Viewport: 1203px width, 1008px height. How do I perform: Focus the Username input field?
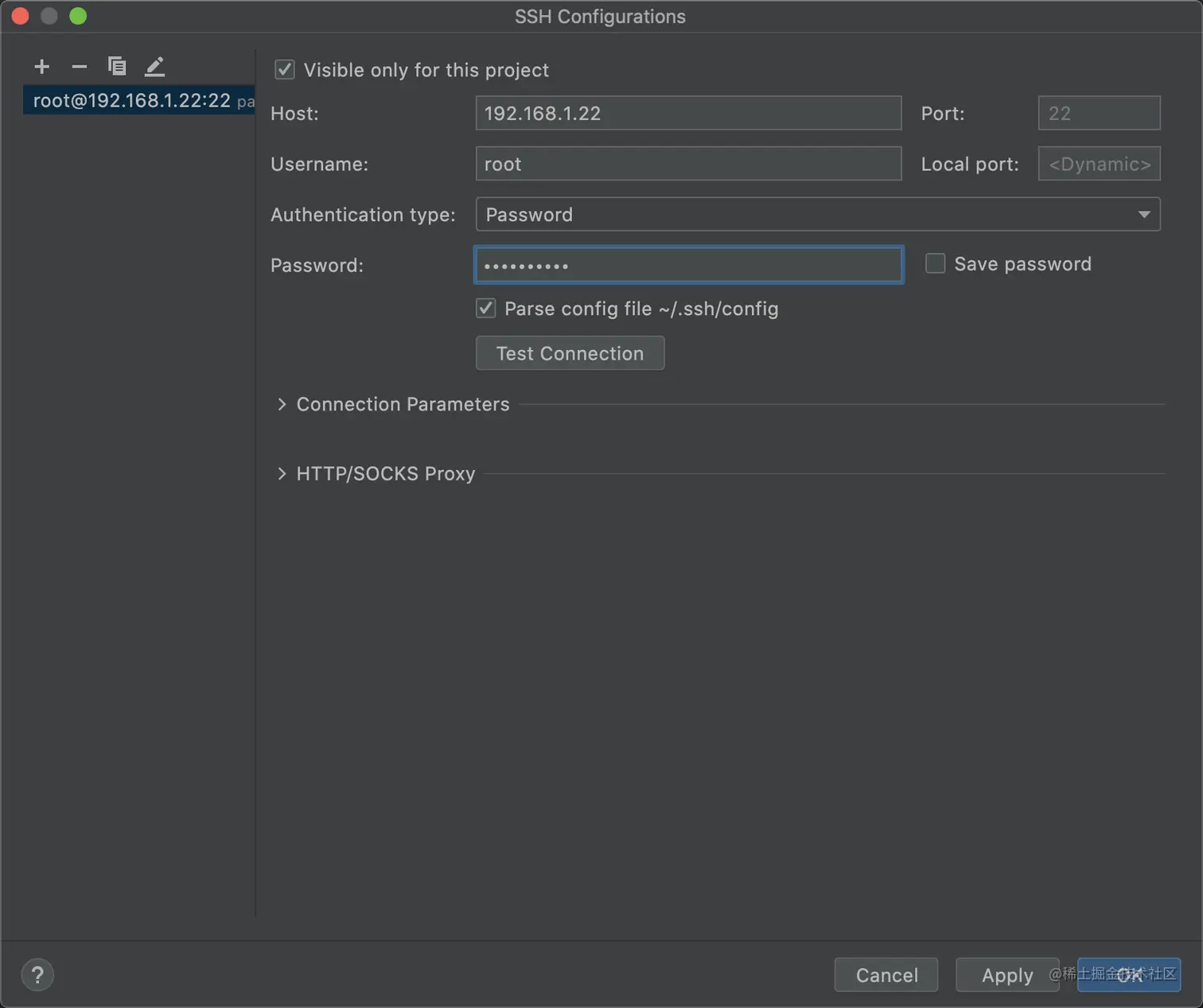pyautogui.click(x=688, y=164)
